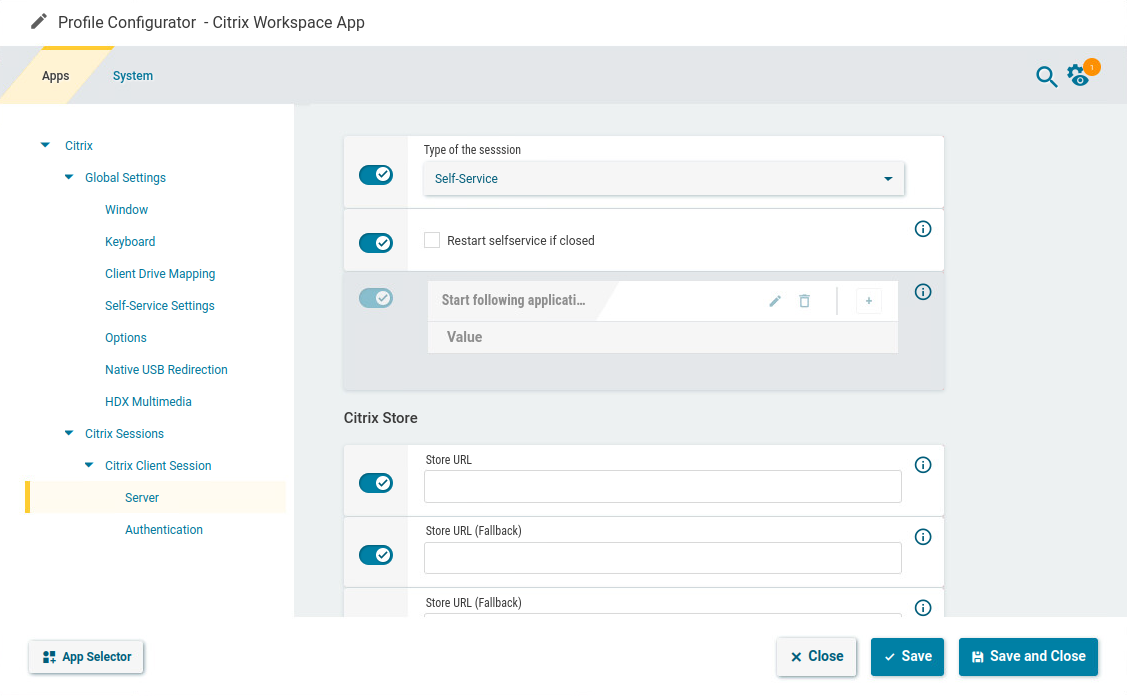Switch to the Apps tab
This screenshot has width=1127, height=696.
click(55, 75)
